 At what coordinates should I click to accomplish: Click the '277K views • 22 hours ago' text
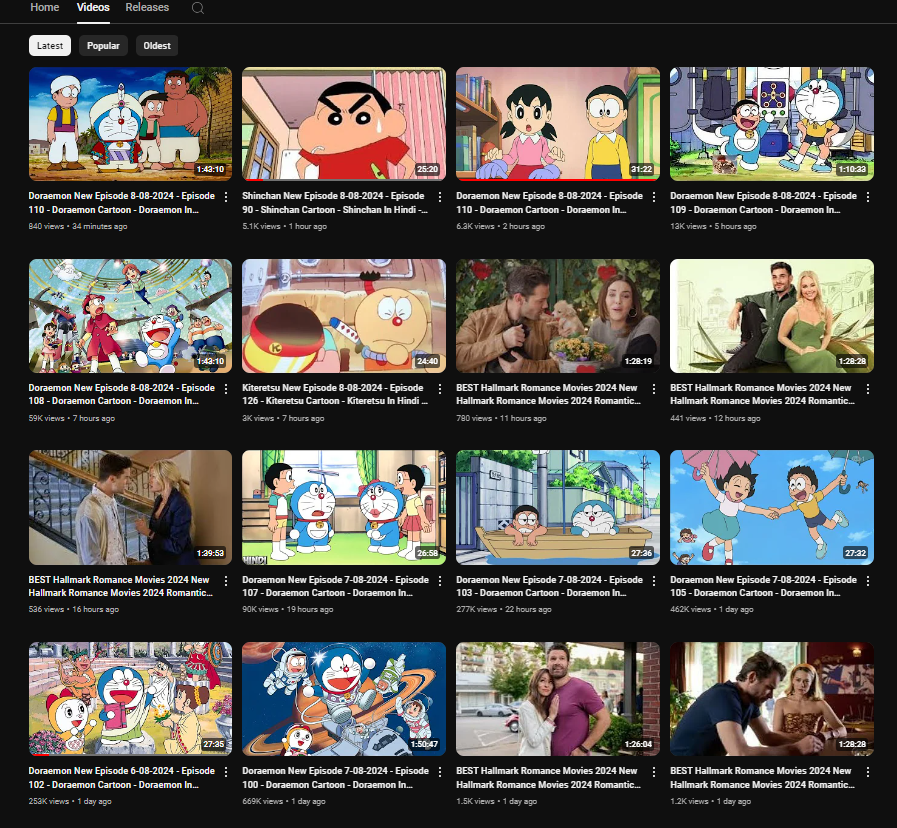tap(503, 609)
